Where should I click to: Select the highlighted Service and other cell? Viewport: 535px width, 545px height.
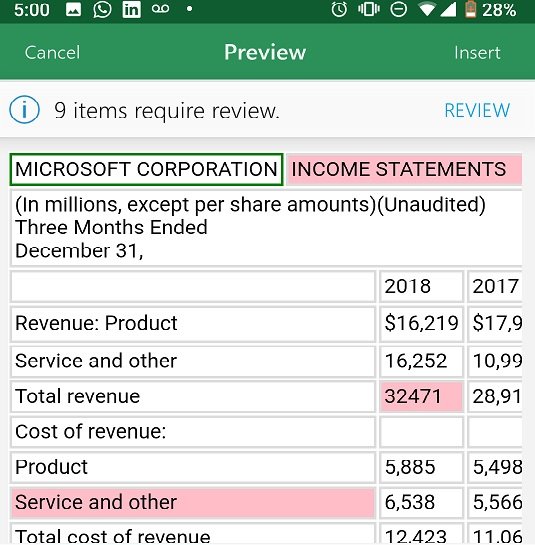pyautogui.click(x=193, y=502)
